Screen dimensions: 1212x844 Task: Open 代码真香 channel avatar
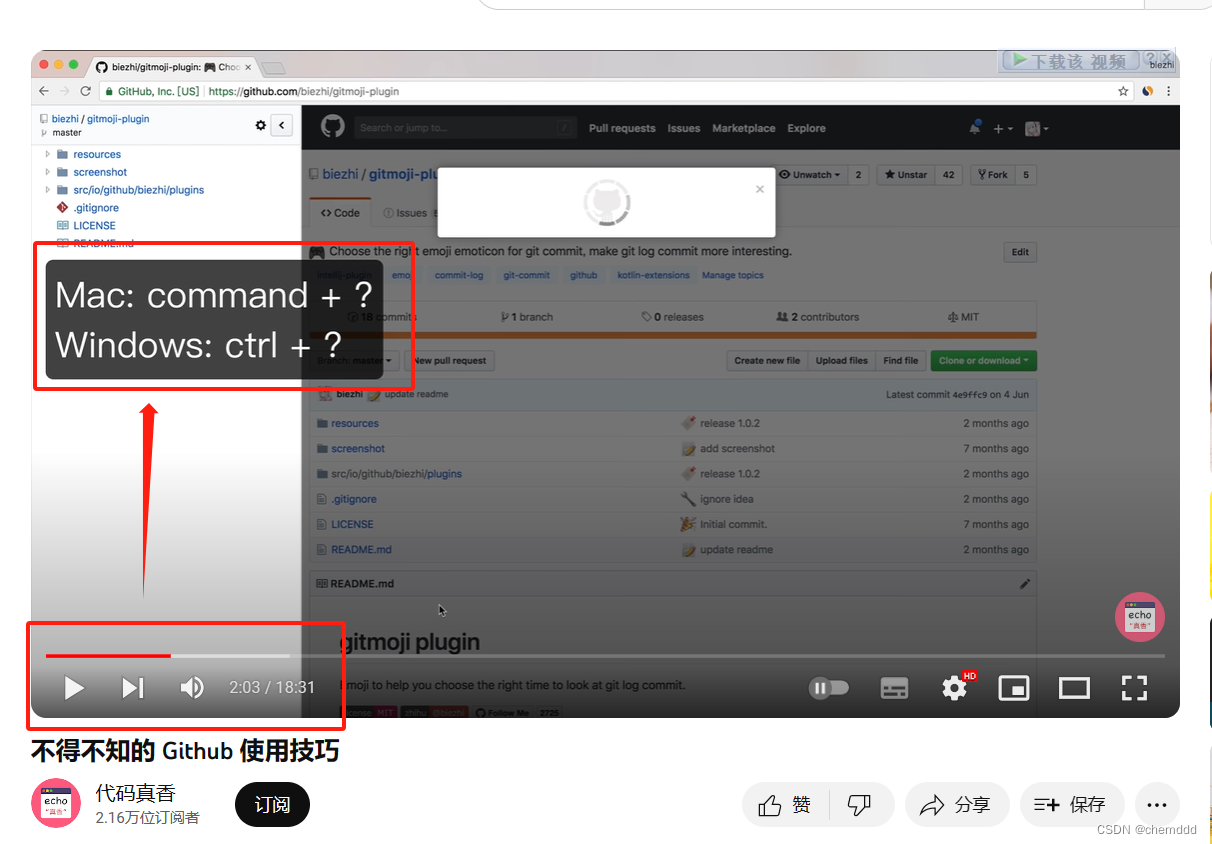coord(56,803)
